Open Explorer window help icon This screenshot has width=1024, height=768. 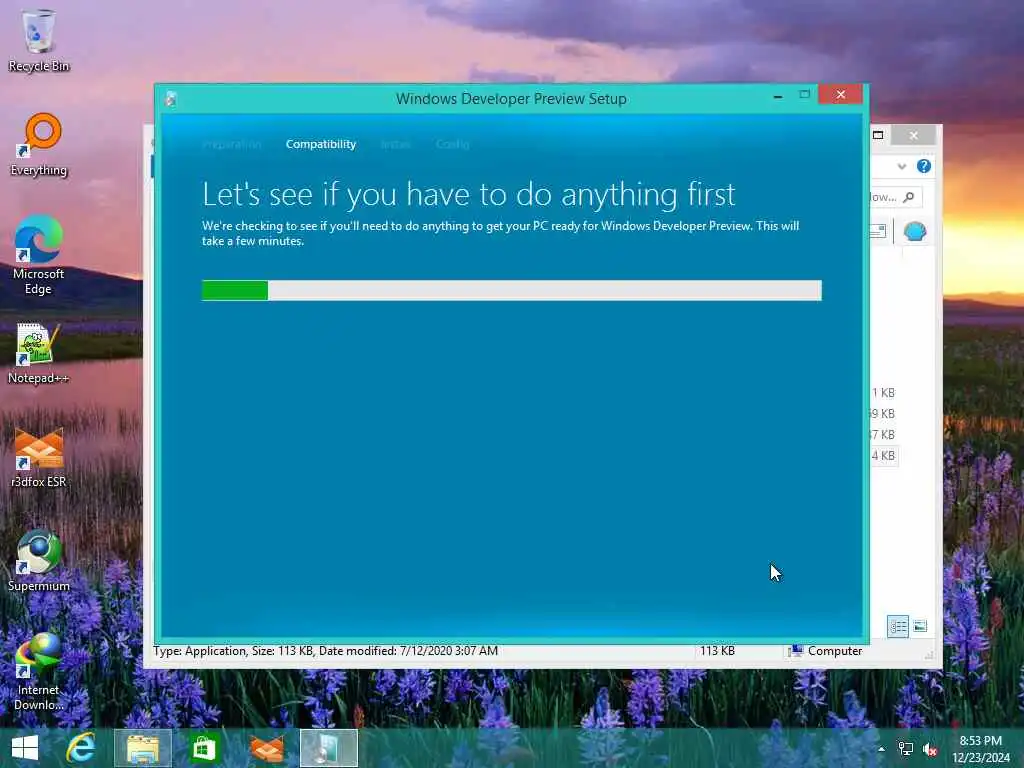[923, 166]
